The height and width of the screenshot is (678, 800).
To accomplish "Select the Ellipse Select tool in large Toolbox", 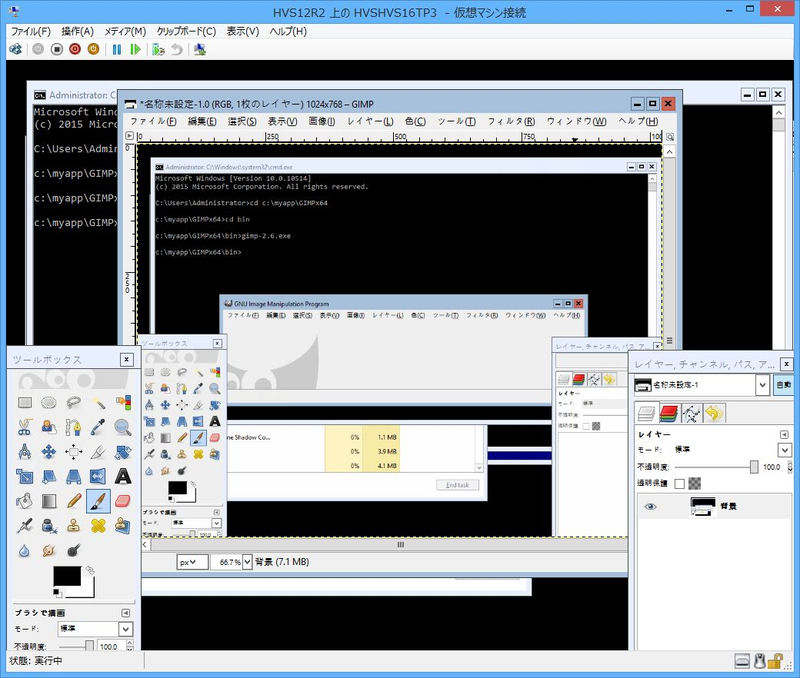I will tap(49, 403).
